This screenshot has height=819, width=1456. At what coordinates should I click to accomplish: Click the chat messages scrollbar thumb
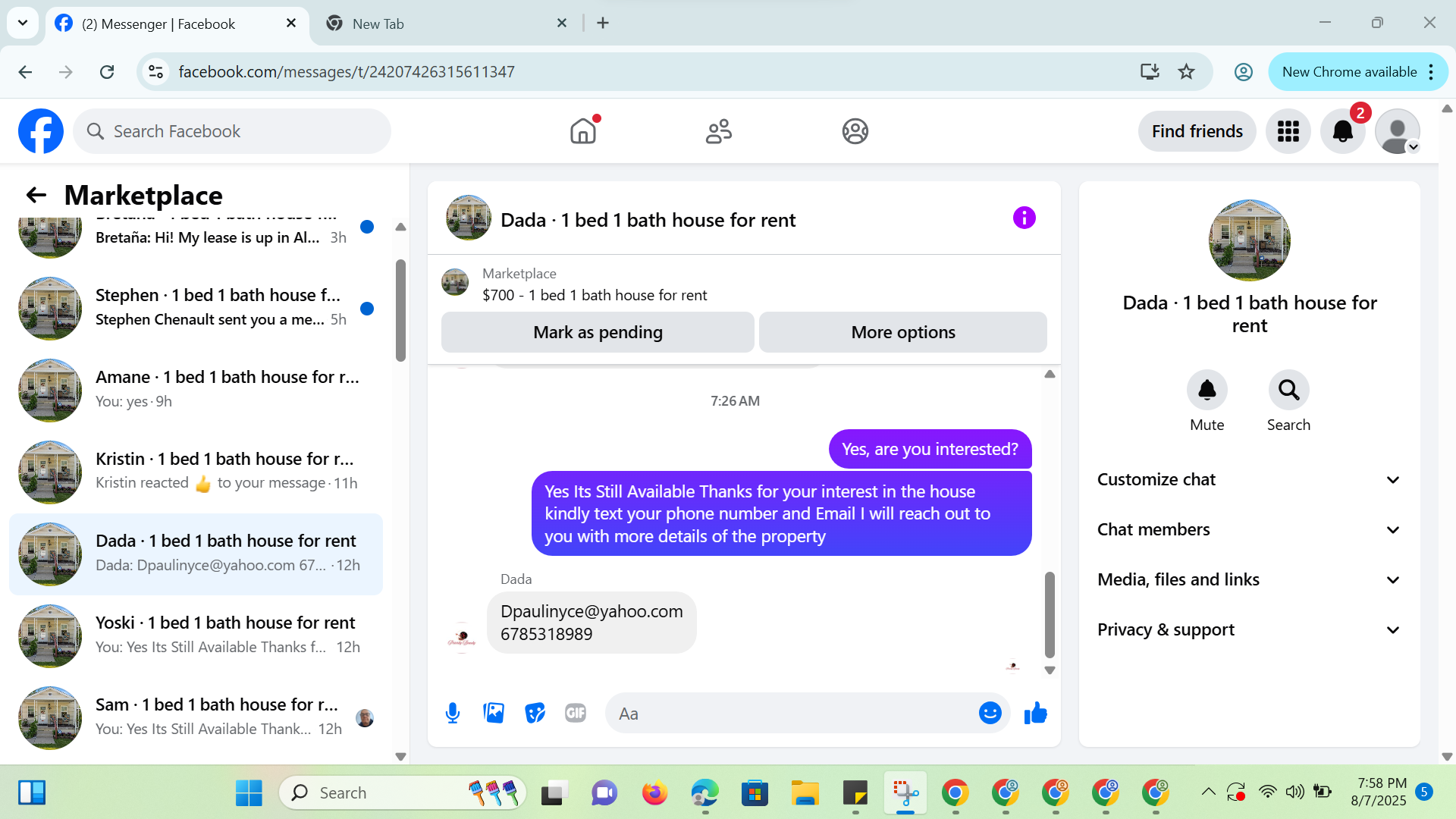click(1050, 615)
